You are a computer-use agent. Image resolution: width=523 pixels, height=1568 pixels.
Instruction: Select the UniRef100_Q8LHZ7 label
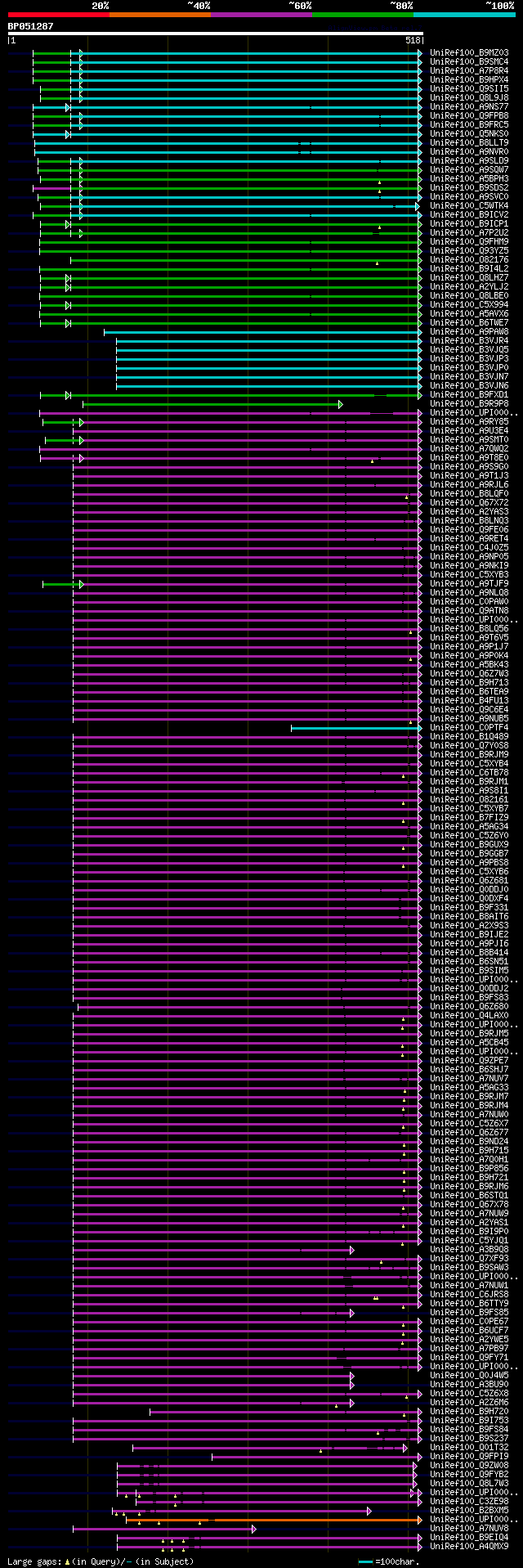point(469,278)
